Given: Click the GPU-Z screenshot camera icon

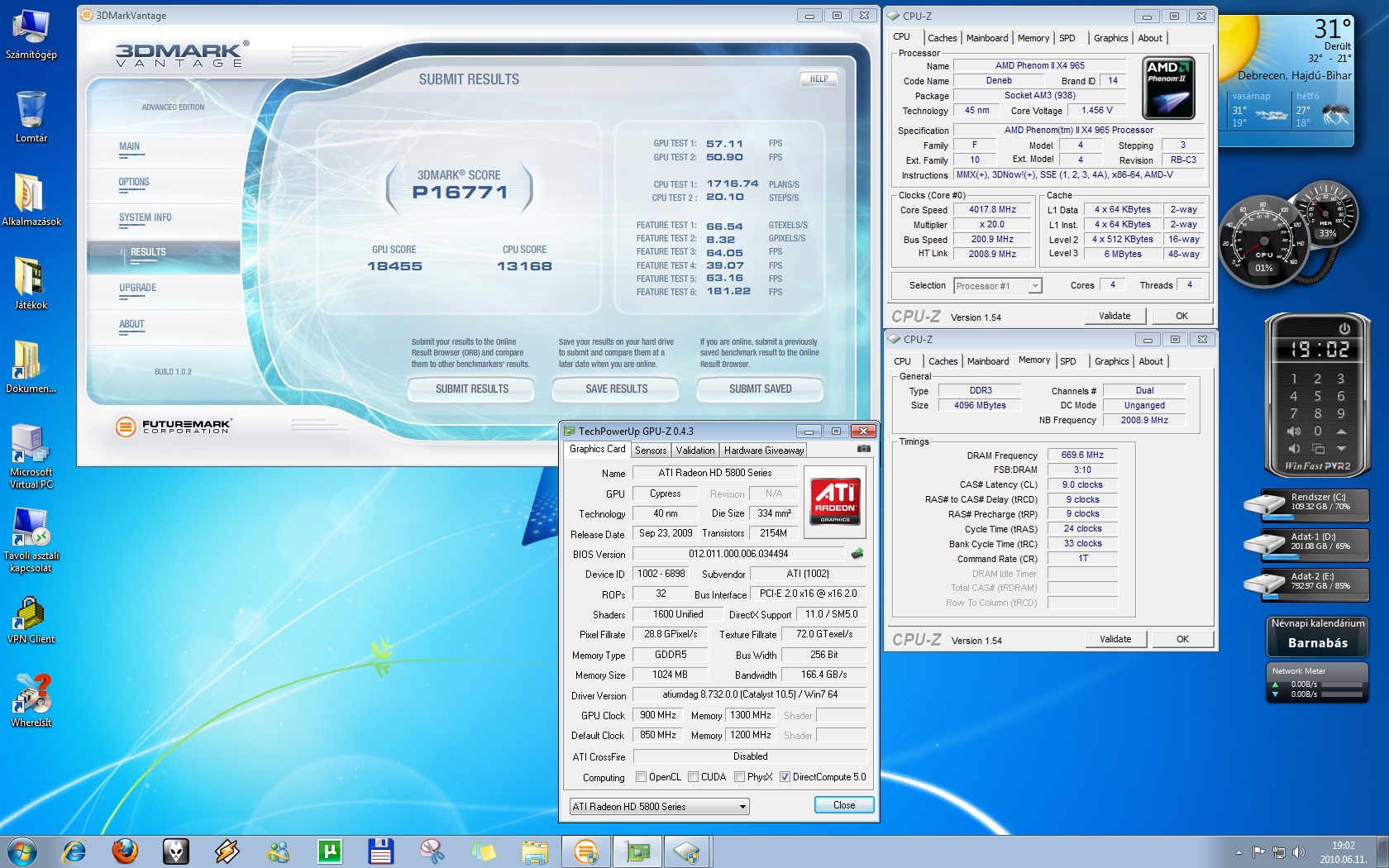Looking at the screenshot, I should 863,449.
